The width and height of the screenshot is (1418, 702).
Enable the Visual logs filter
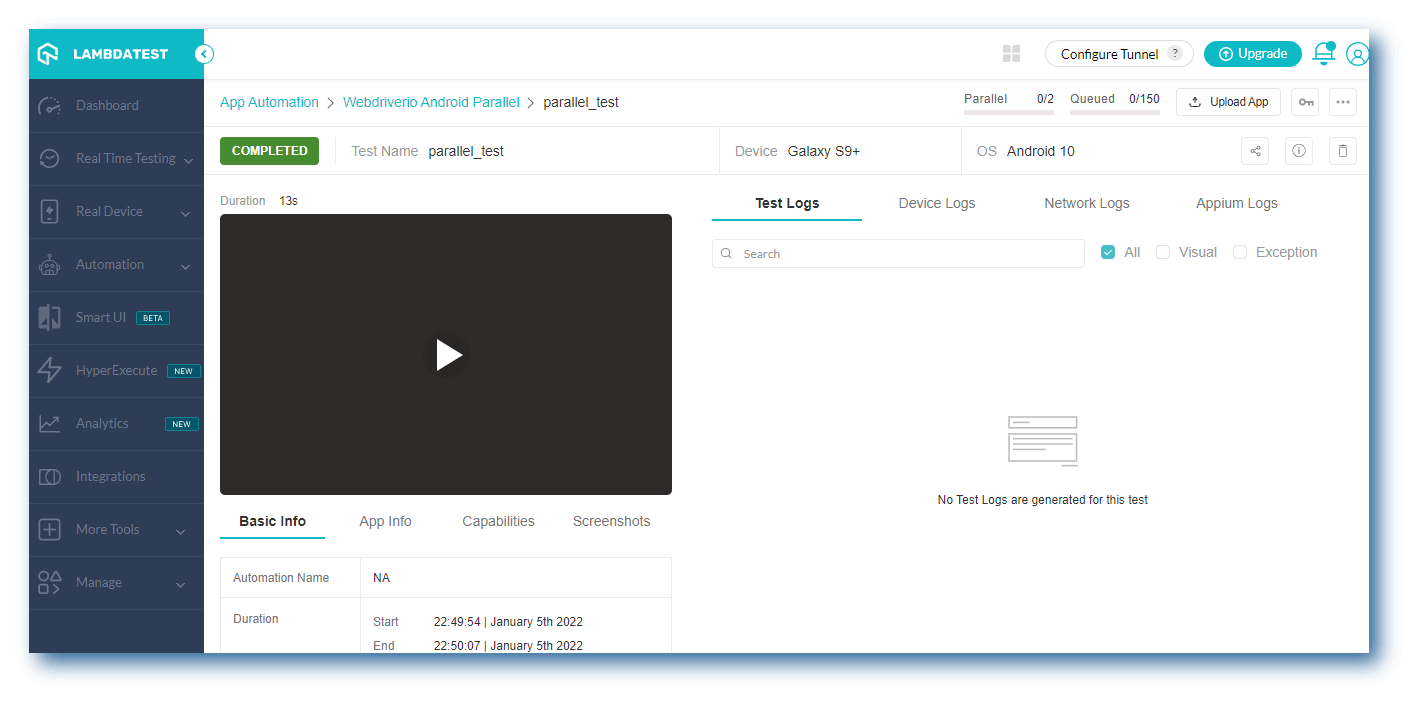coord(1163,252)
